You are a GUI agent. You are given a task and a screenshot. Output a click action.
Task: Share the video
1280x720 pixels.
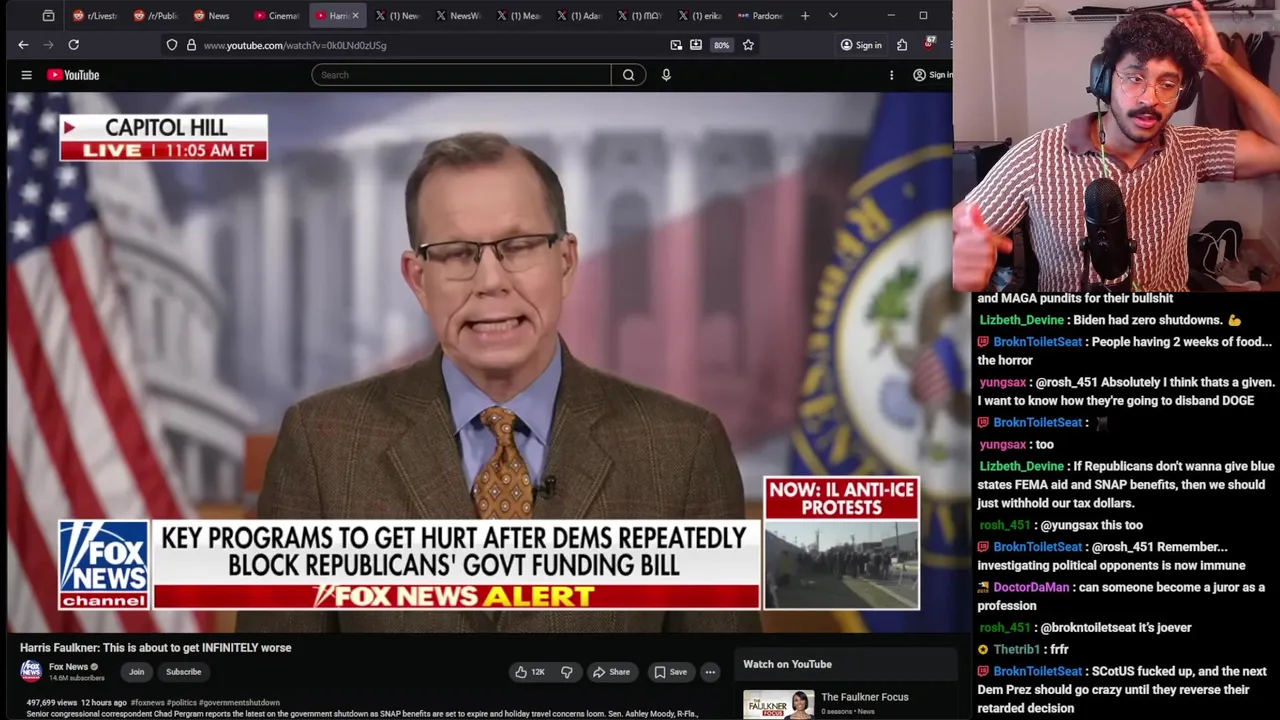click(611, 672)
